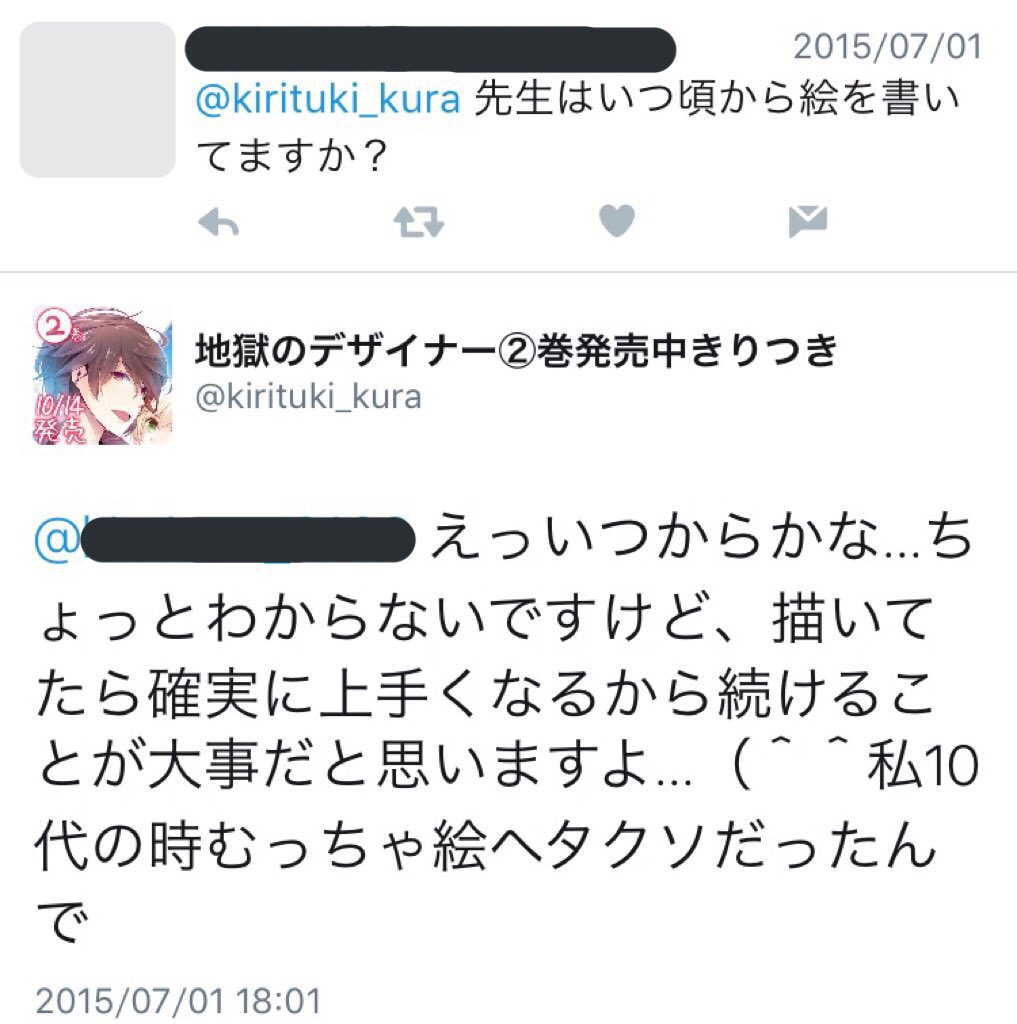Image resolution: width=1017 pixels, height=1024 pixels.
Task: Click the blacked-out @ mention in the reply
Action: point(225,539)
